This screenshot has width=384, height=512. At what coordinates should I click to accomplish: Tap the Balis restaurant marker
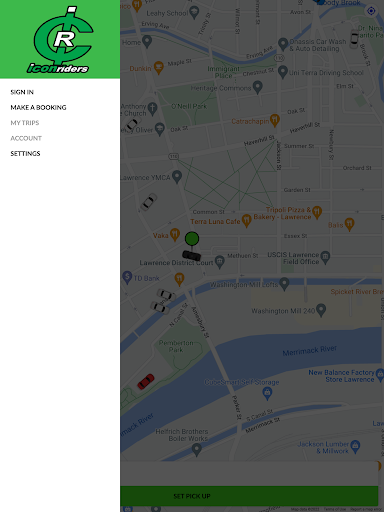349,224
